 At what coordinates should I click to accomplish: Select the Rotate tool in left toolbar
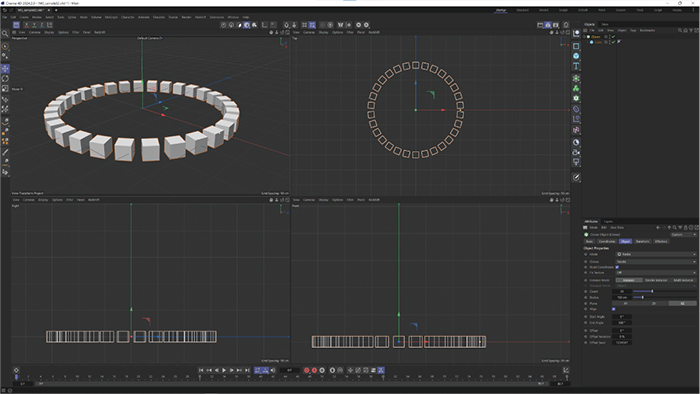(5, 79)
